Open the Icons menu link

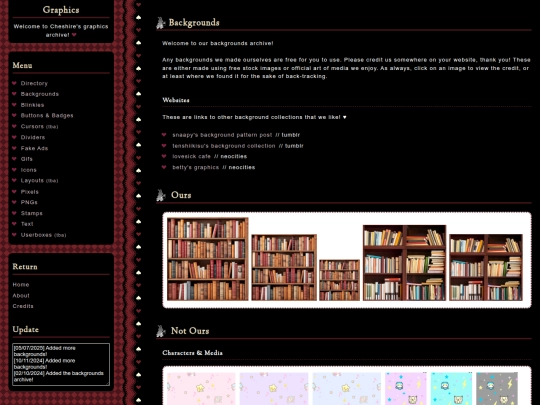click(29, 170)
